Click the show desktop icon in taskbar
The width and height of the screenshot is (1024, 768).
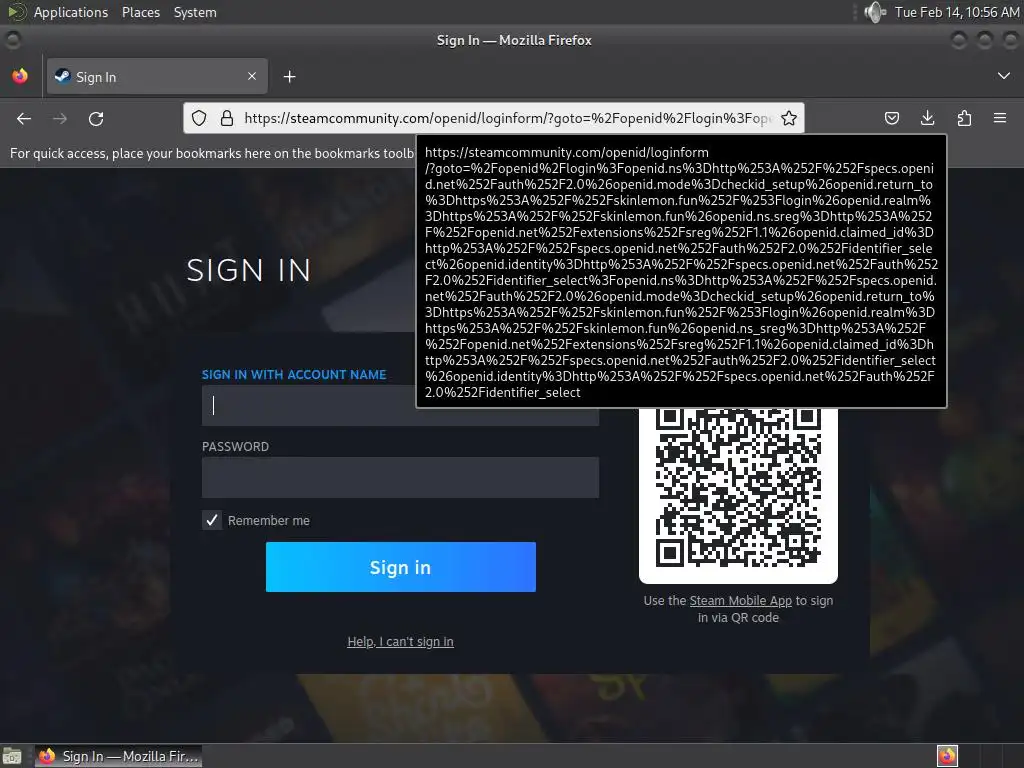click(12, 756)
